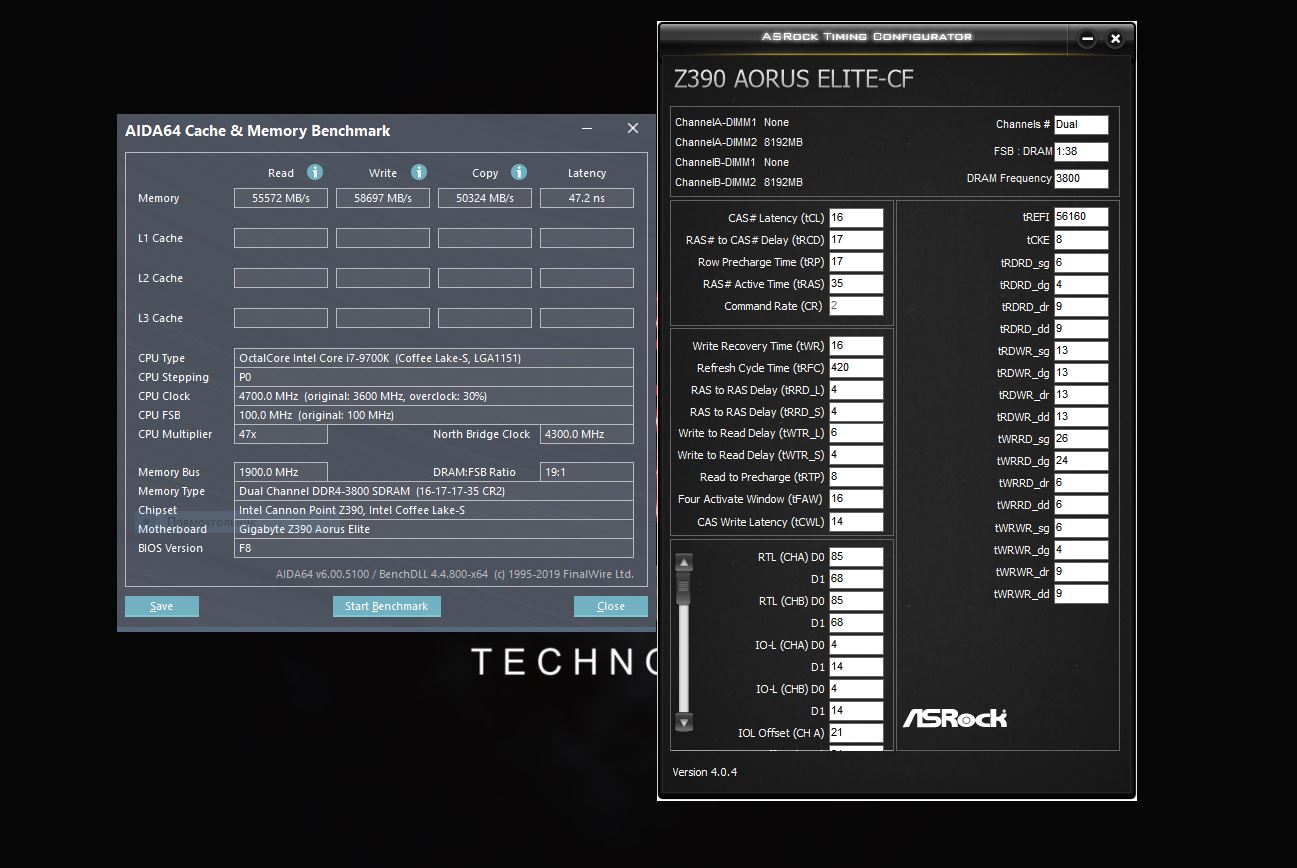The image size is (1297, 868).
Task: Click the tWRRD_dd value field
Action: coord(1081,505)
